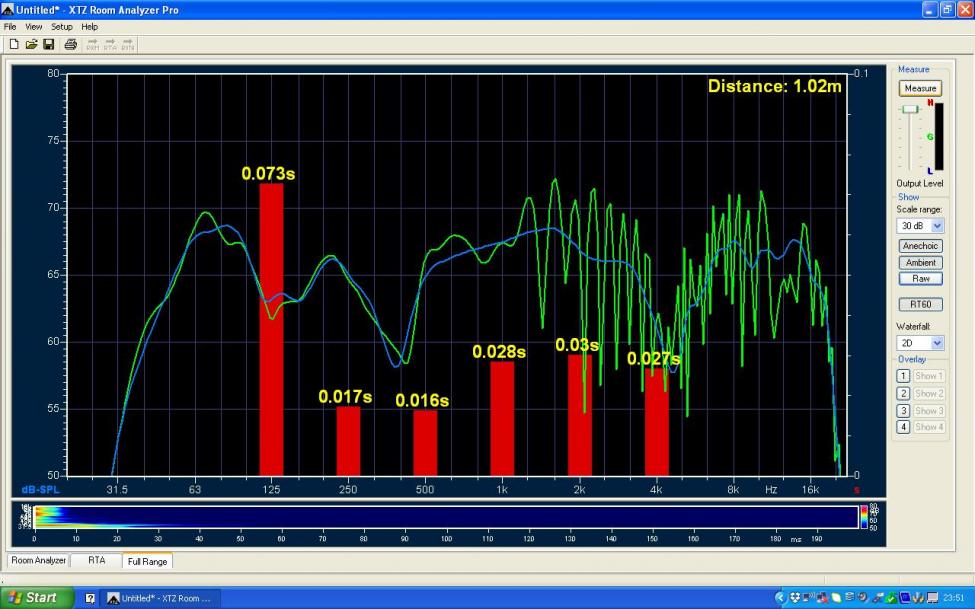Click the Save floppy disk icon
Viewport: 975px width, 609px height.
(49, 44)
